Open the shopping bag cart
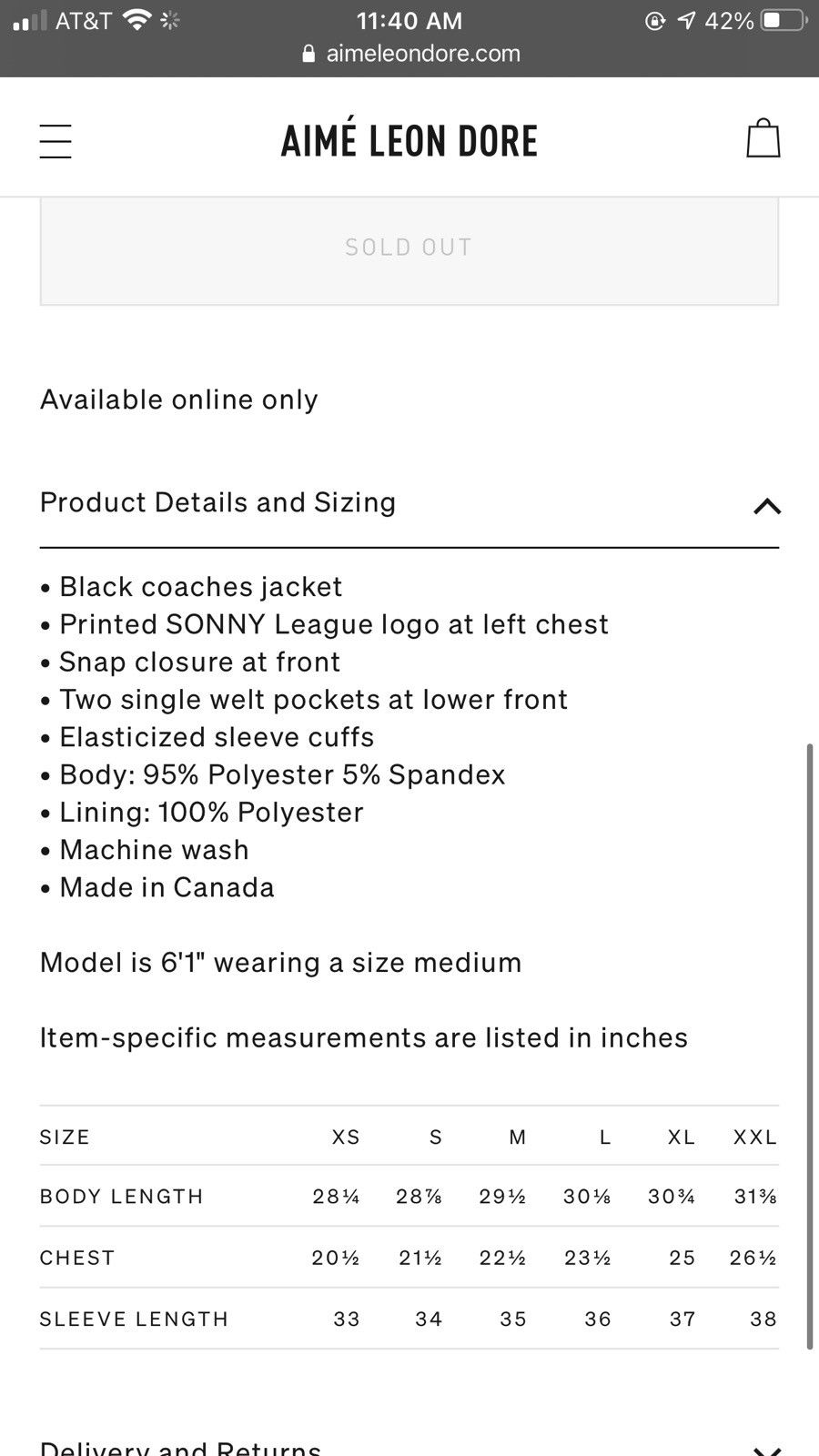The width and height of the screenshot is (819, 1456). [x=763, y=138]
